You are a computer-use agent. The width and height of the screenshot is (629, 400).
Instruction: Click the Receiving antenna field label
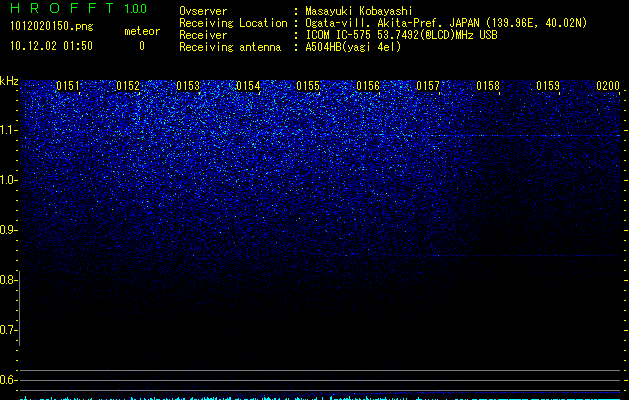[230, 47]
